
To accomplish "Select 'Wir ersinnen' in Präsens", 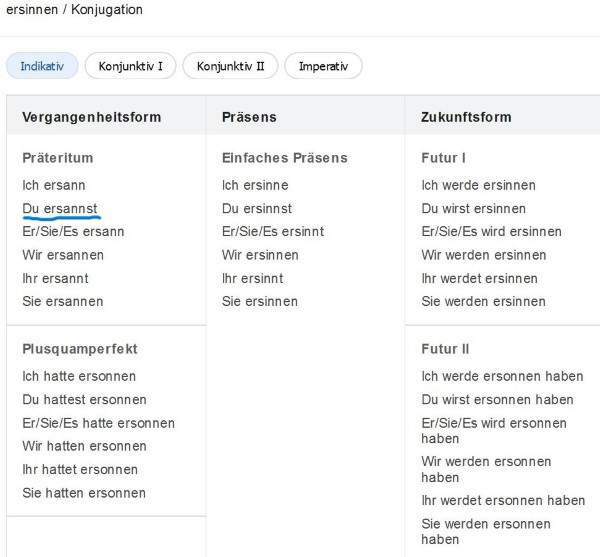I will click(x=260, y=255).
